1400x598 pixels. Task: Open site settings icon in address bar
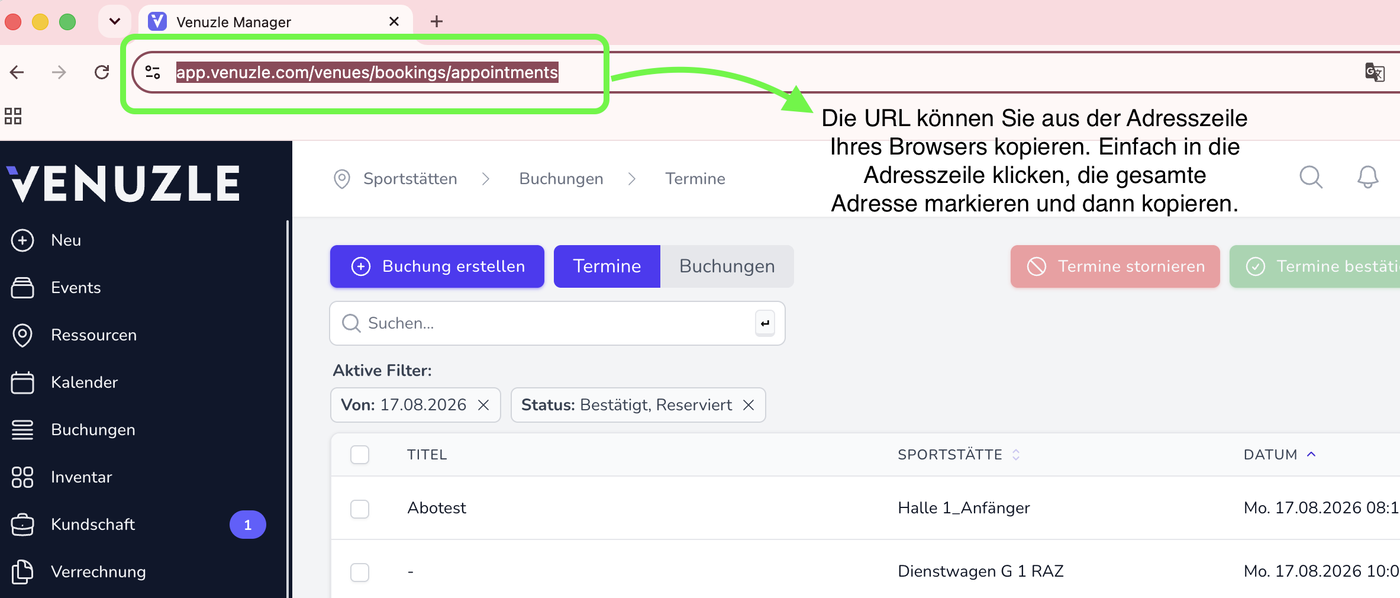pos(153,72)
